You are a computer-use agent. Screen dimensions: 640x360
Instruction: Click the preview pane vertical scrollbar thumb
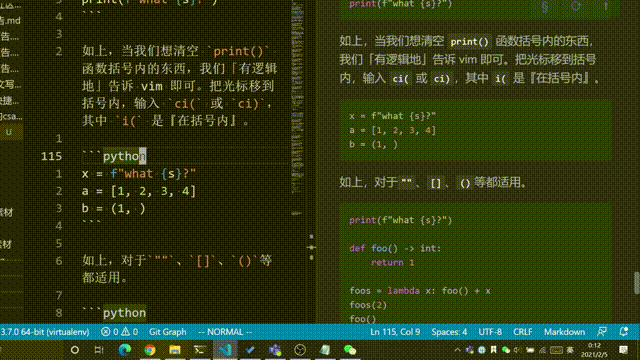point(636,282)
